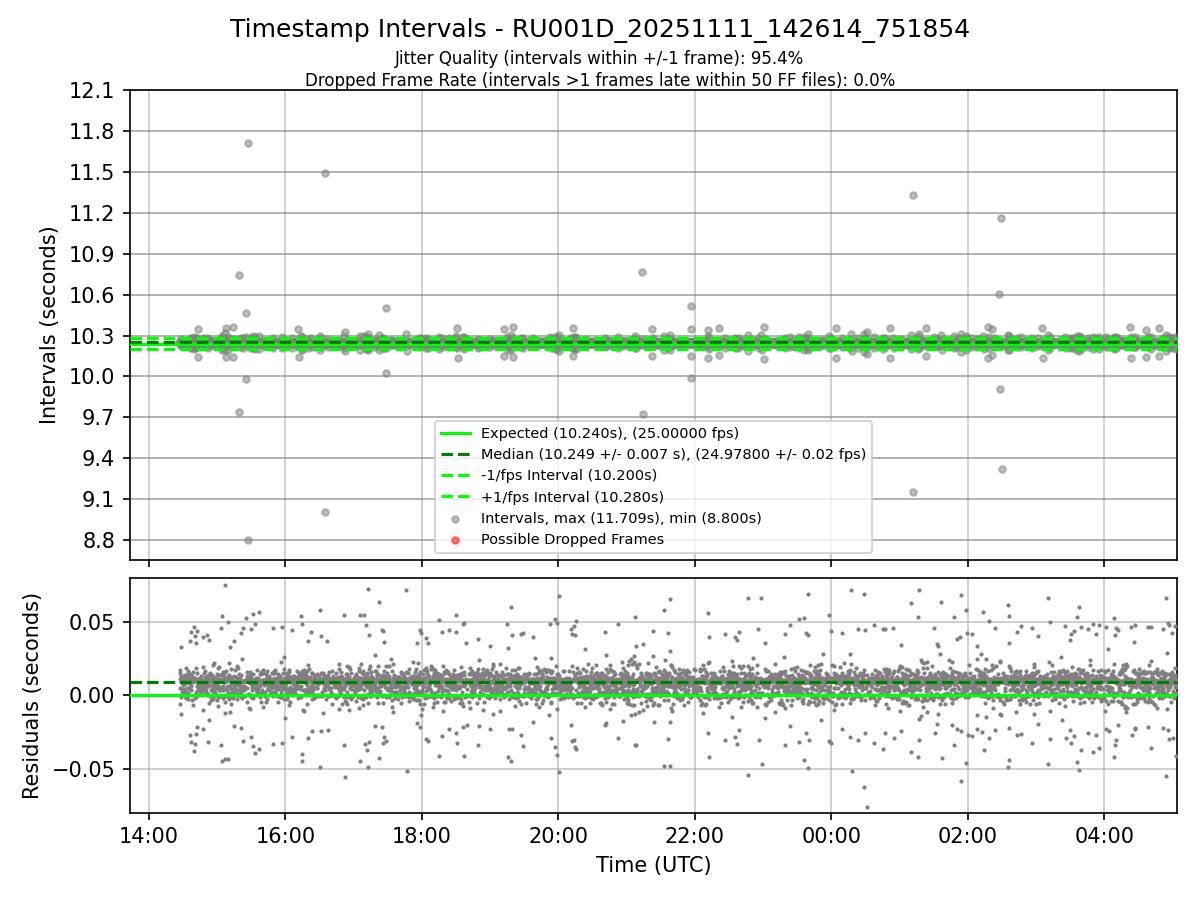Viewport: 1200px width, 900px height.
Task: Click the Intervals (seconds) y-axis label
Action: [49, 325]
